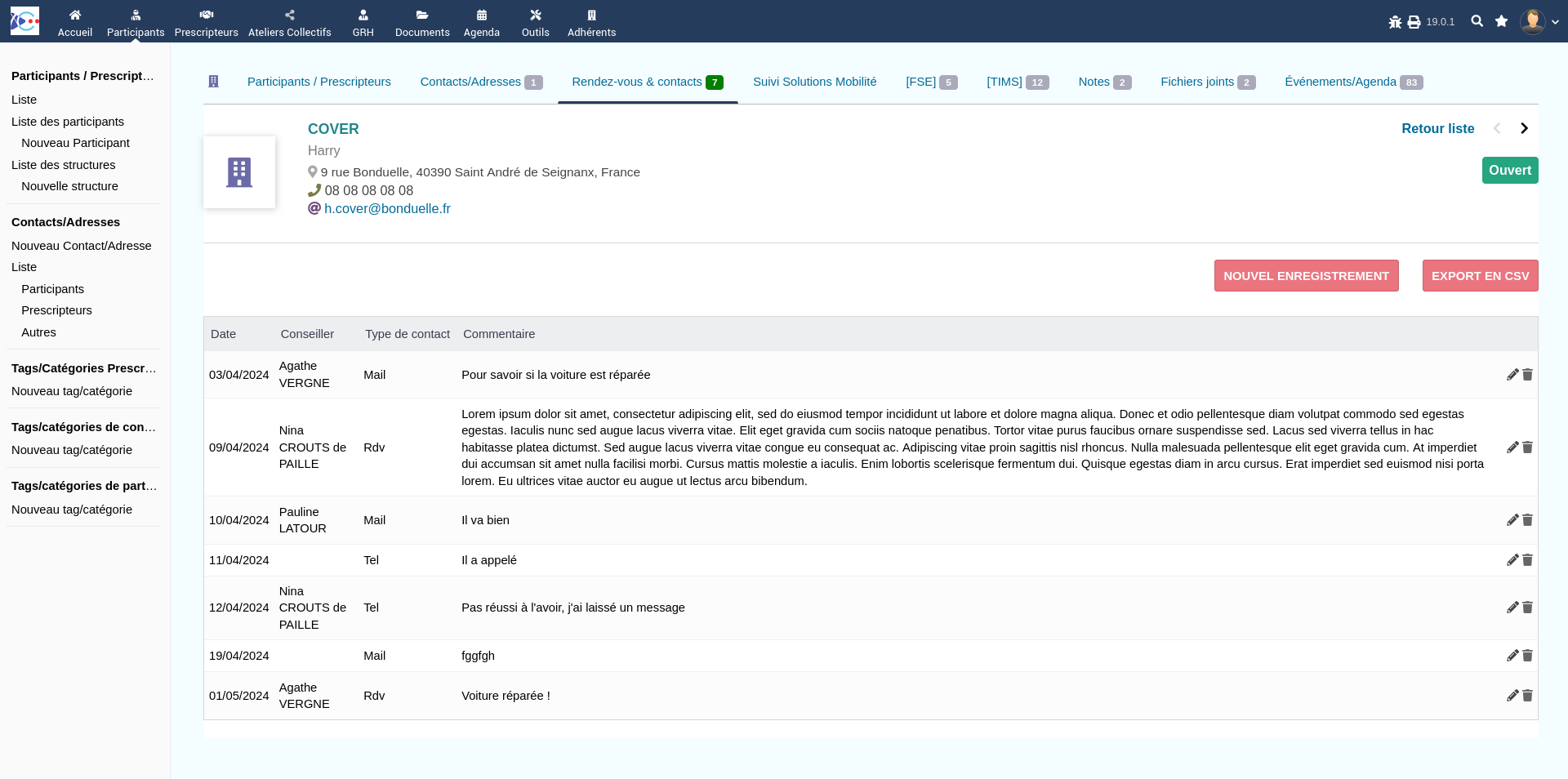Image resolution: width=1568 pixels, height=779 pixels.
Task: Delete the 10/04/2024 'Il va bien' entry
Action: pyautogui.click(x=1527, y=520)
